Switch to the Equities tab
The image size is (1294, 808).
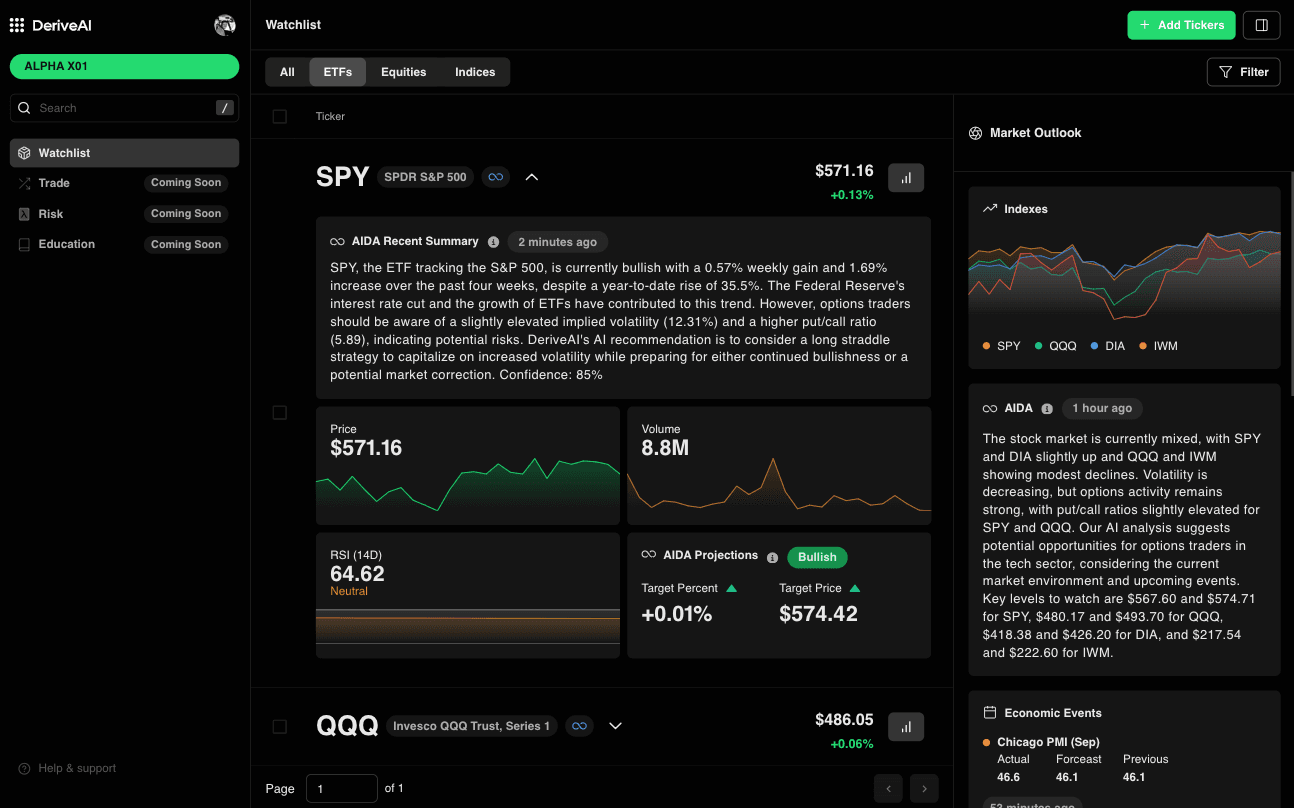click(x=404, y=72)
